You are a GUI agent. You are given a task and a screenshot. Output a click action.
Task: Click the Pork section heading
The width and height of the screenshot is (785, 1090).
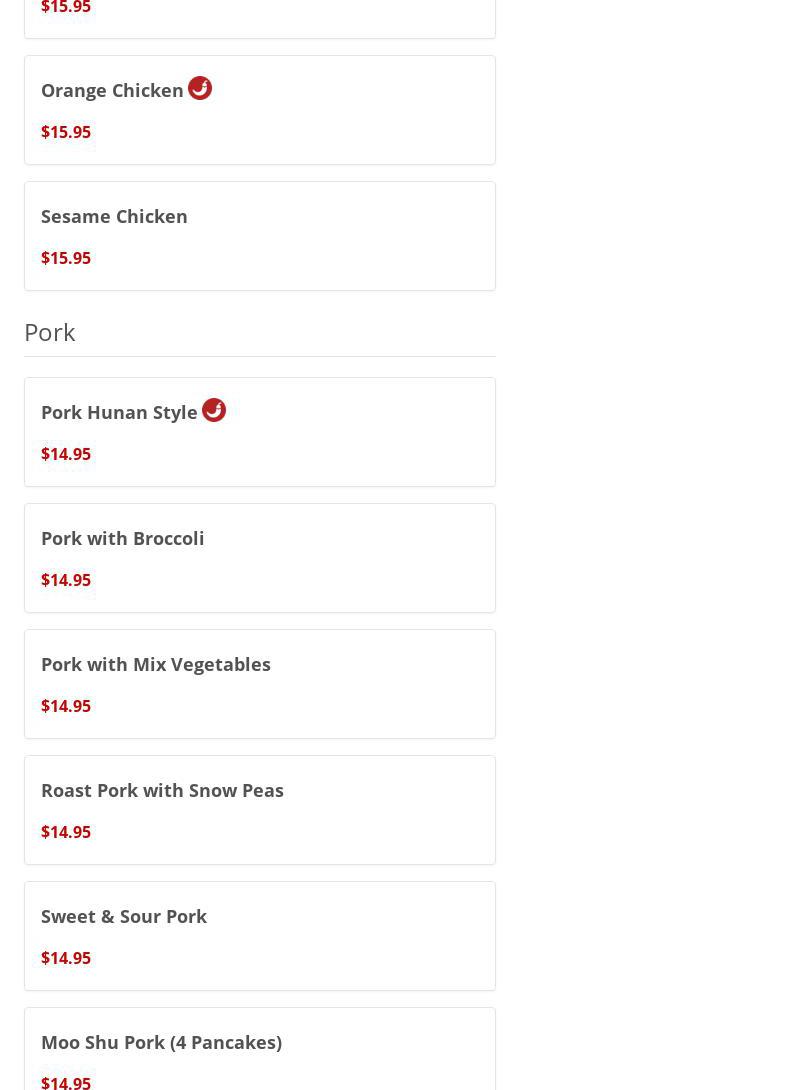click(50, 332)
